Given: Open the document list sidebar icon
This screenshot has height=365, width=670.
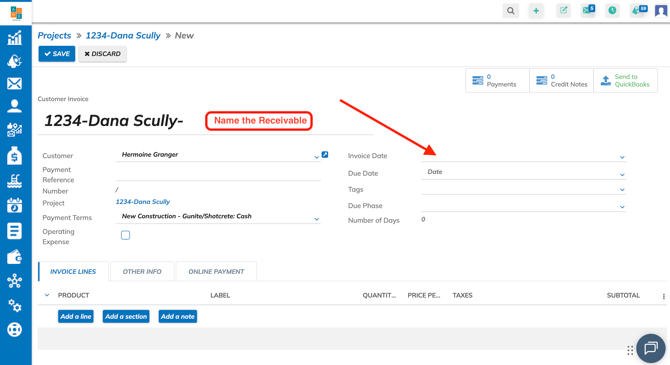Looking at the screenshot, I should click(x=15, y=231).
